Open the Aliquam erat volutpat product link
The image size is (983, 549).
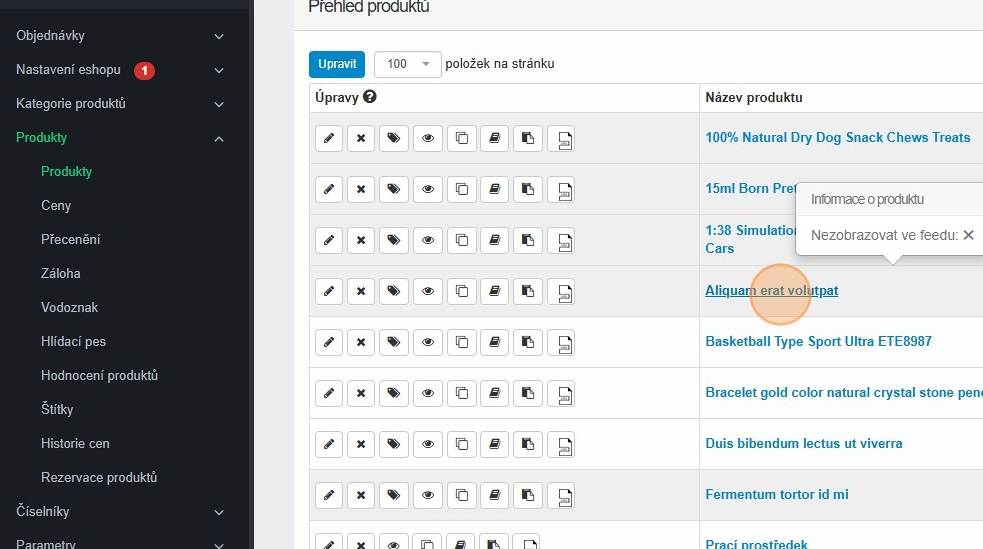click(772, 290)
